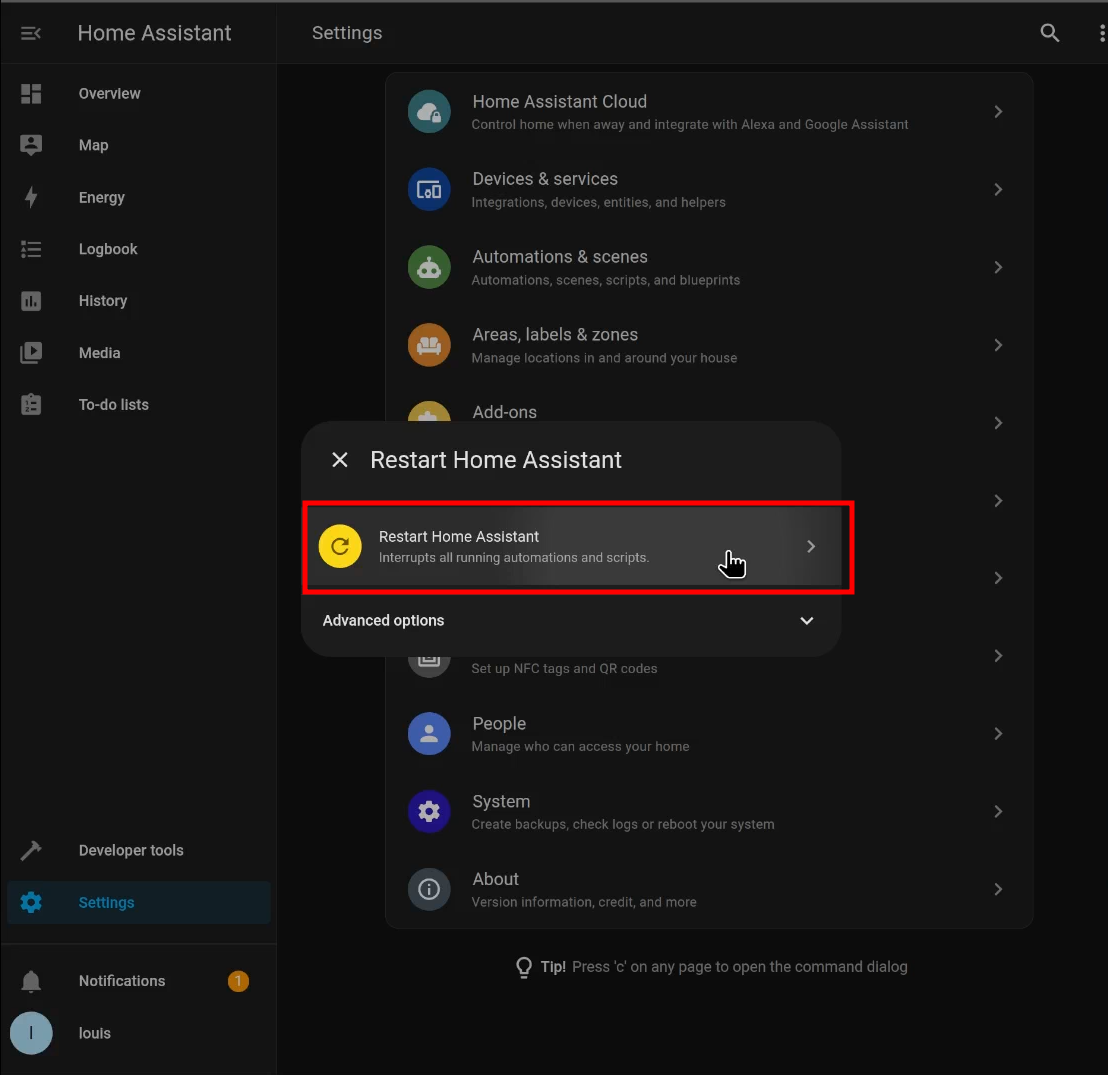Click the About settings title
1108x1075 pixels.
495,879
